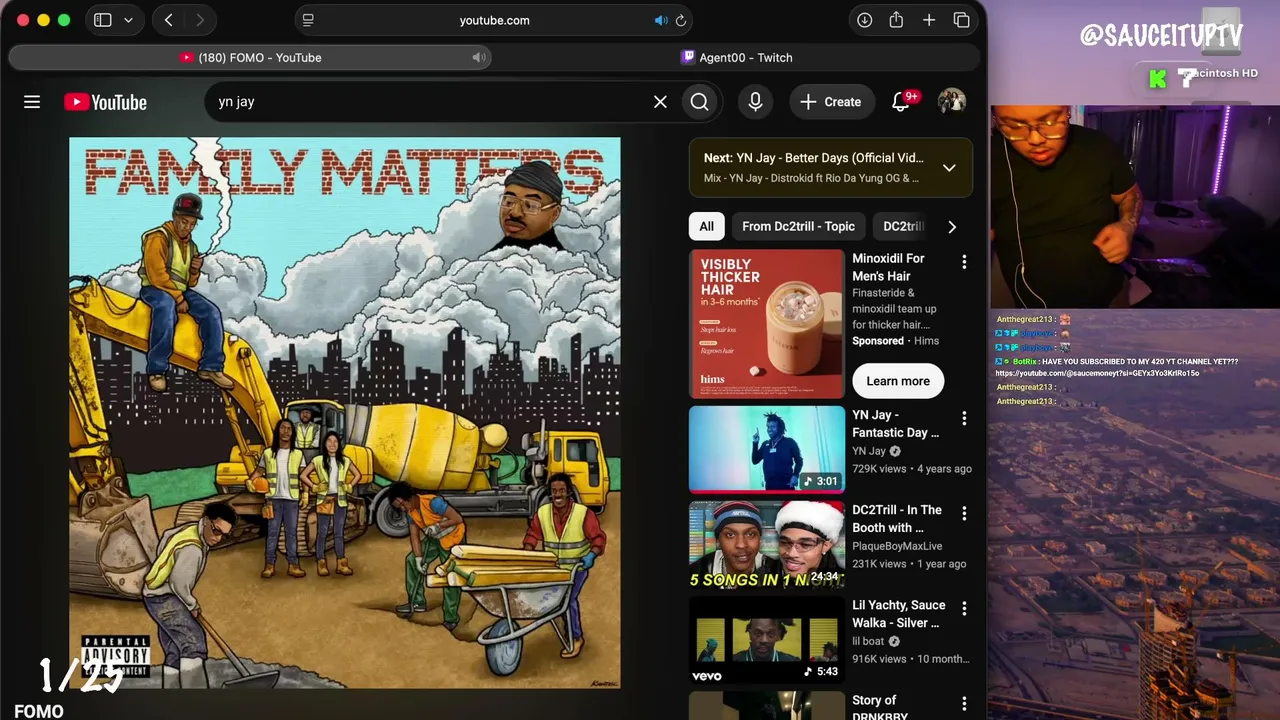Image resolution: width=1280 pixels, height=720 pixels.
Task: Open the Create menu
Action: [830, 102]
